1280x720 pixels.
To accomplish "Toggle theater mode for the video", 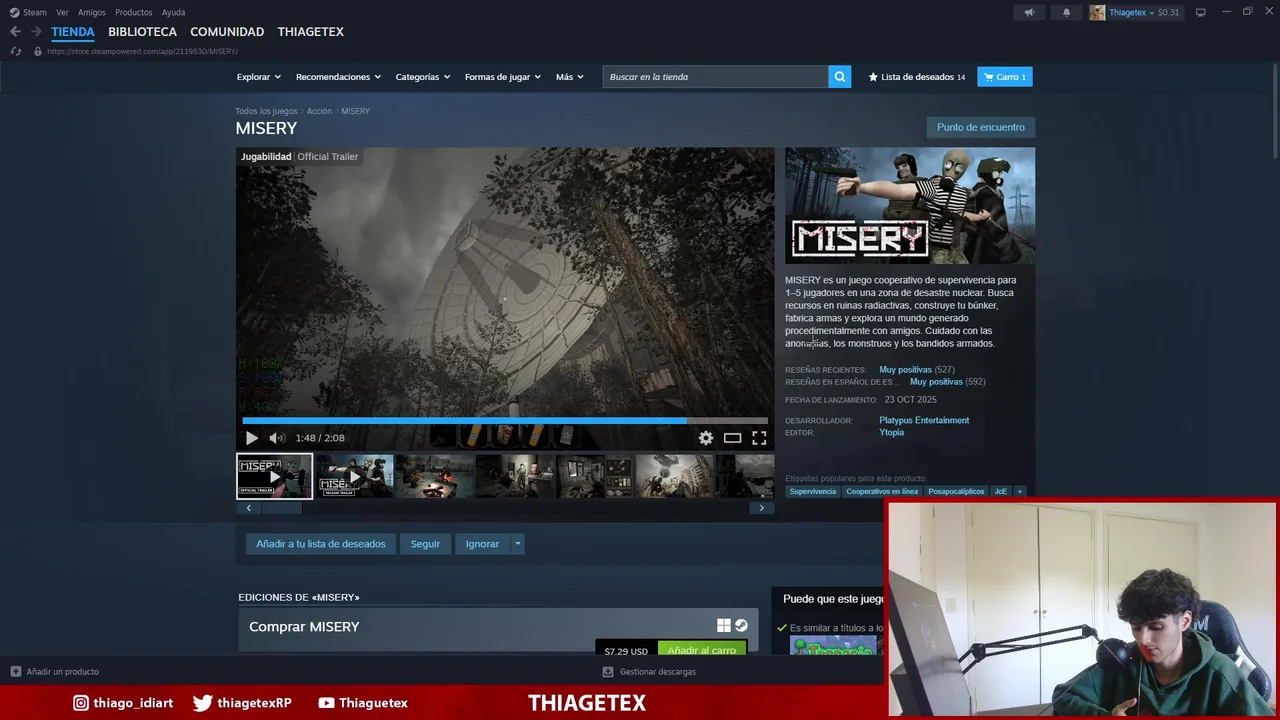I will (x=733, y=438).
